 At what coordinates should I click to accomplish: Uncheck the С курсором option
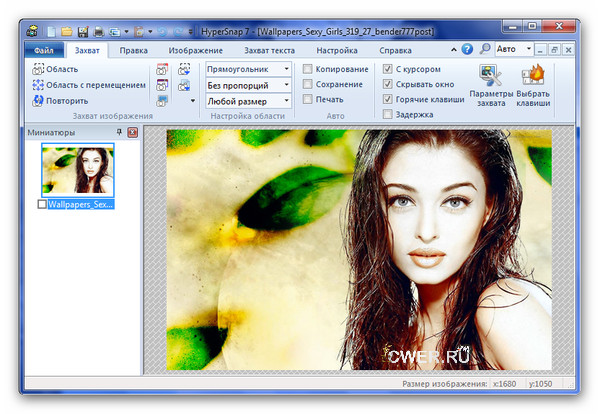pyautogui.click(x=388, y=69)
